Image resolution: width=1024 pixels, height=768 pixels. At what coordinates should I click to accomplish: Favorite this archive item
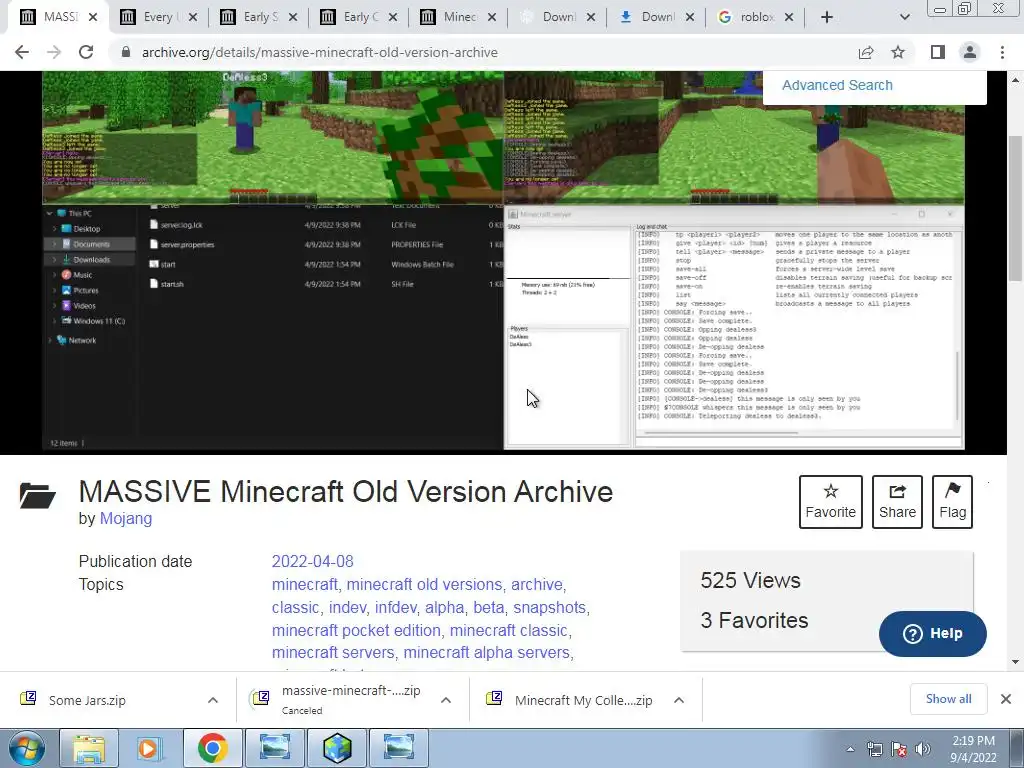click(x=831, y=502)
